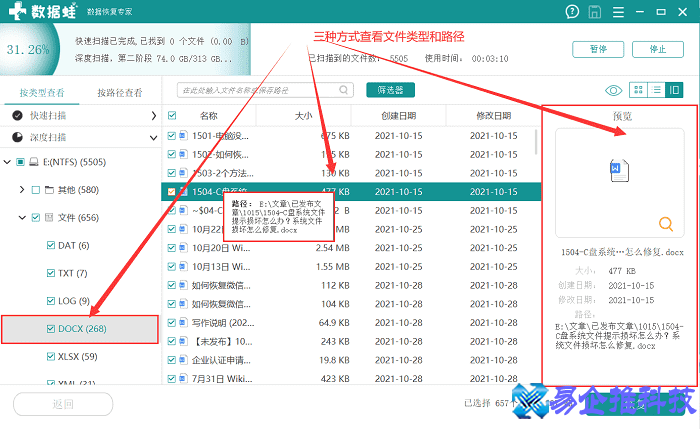Sort by 创建日期 column header
Image resolution: width=700 pixels, height=429 pixels.
(x=399, y=116)
